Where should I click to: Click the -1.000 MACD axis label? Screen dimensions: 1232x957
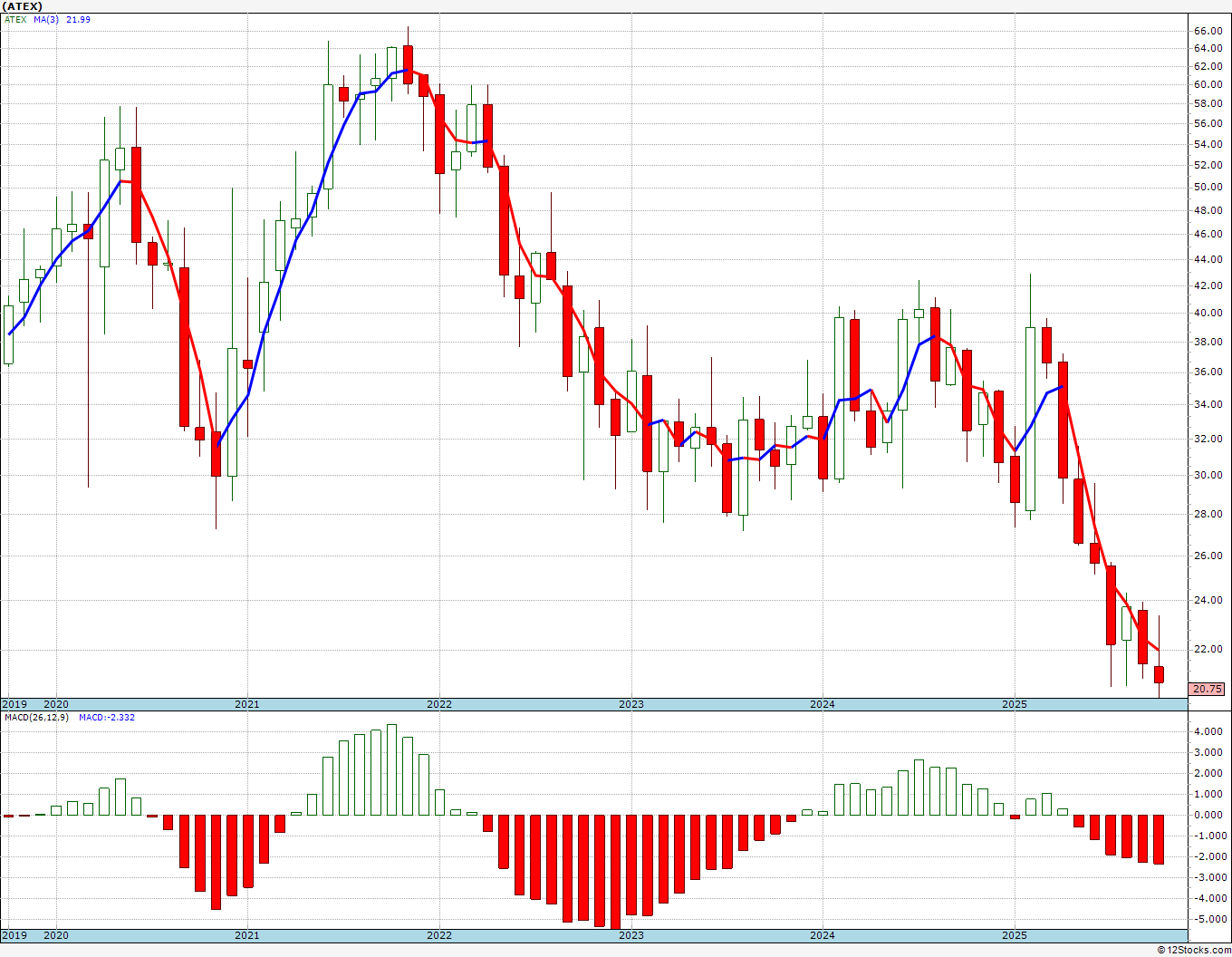click(x=1208, y=836)
